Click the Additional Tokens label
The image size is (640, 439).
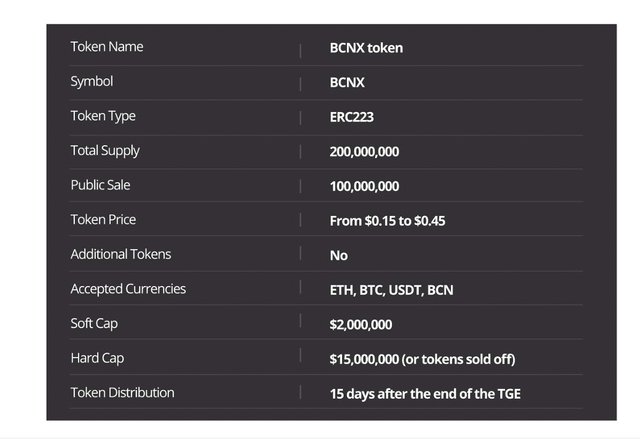pos(121,255)
